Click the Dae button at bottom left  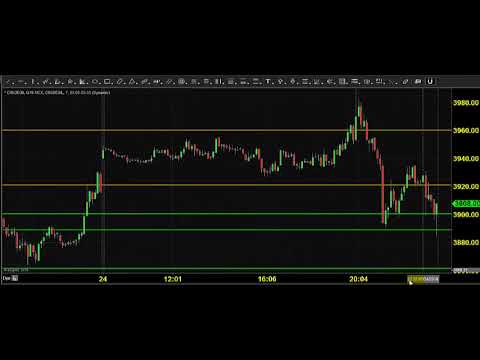click(x=6, y=278)
